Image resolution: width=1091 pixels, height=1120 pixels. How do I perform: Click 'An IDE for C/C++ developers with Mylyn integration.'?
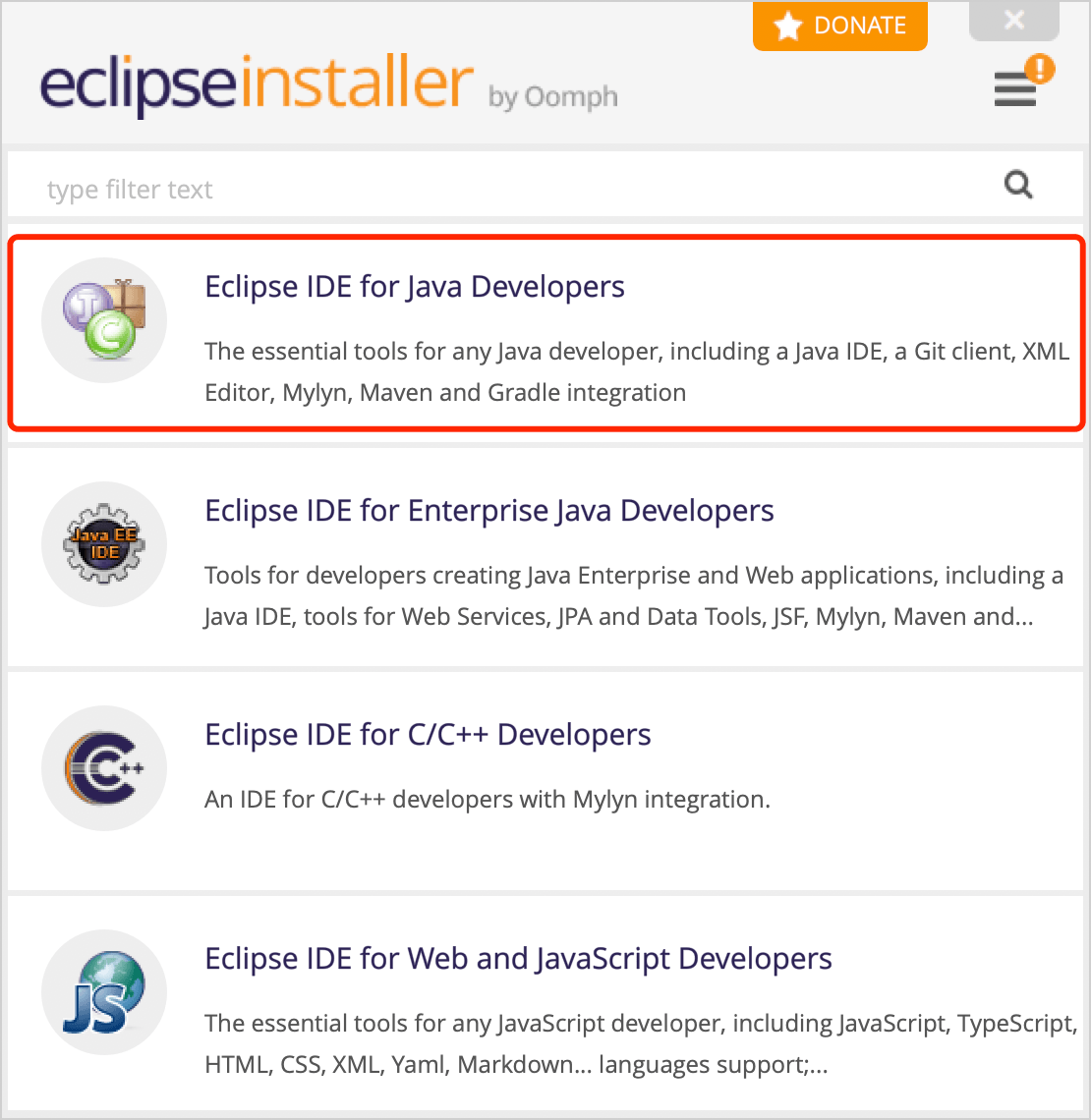(x=488, y=800)
